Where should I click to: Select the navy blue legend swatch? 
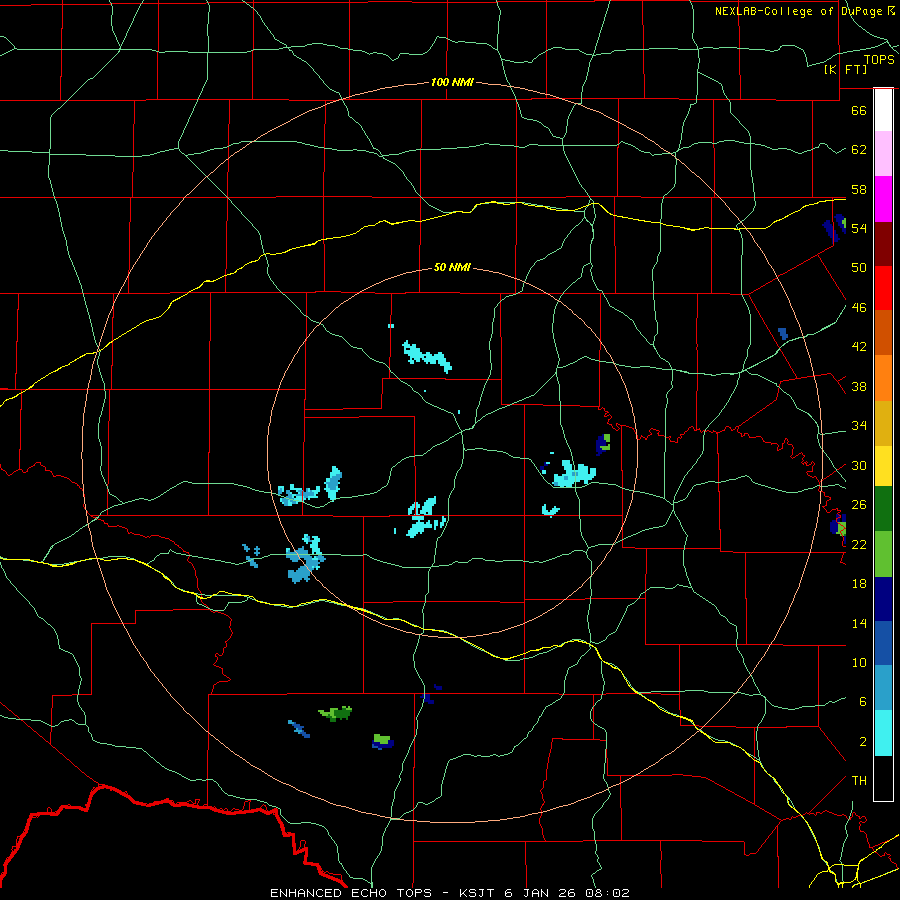point(883,599)
